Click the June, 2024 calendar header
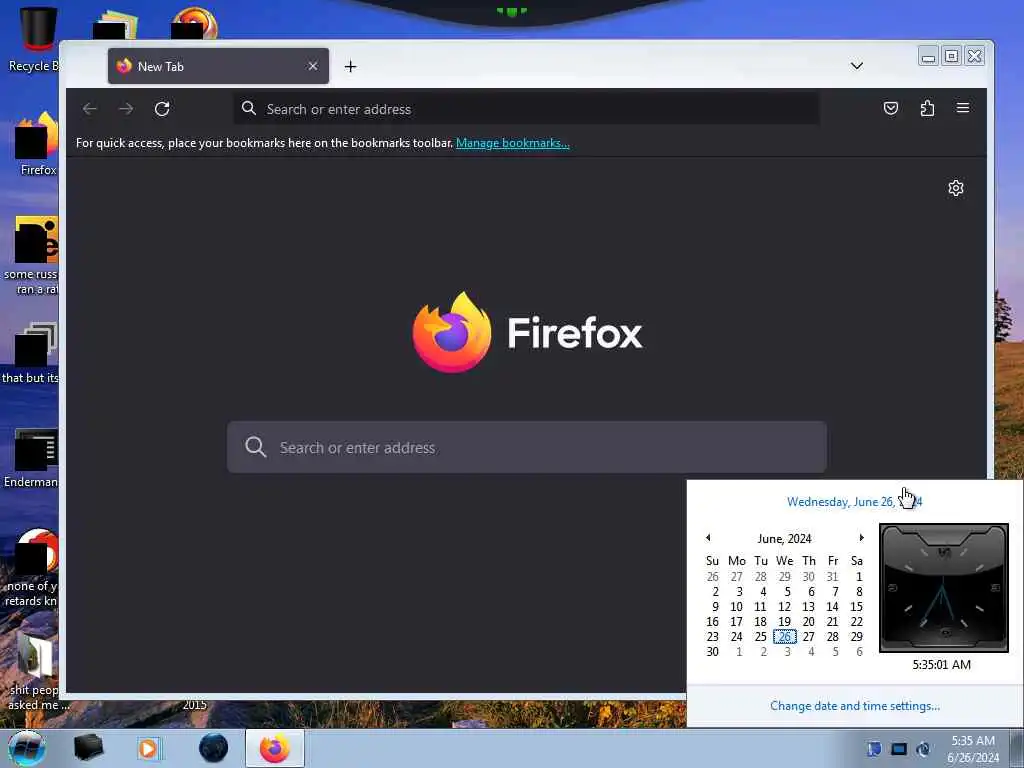The height and width of the screenshot is (768, 1024). 784,538
